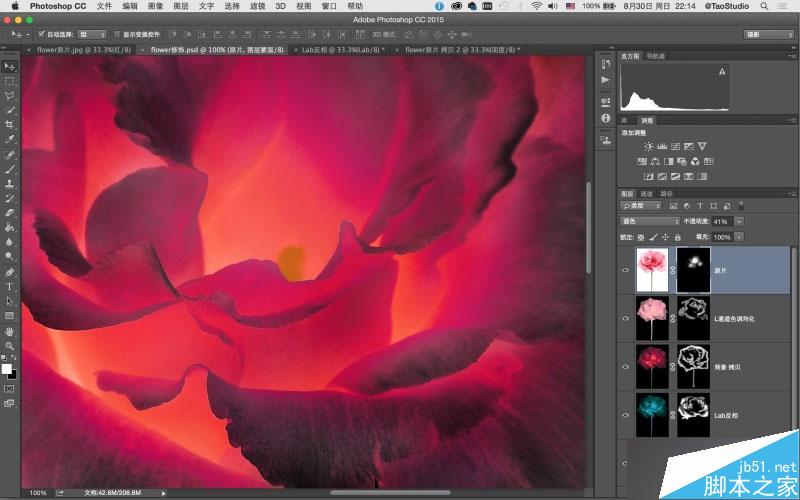Viewport: 800px width, 500px height.
Task: Open the Actions panel play icon
Action: click(x=606, y=80)
